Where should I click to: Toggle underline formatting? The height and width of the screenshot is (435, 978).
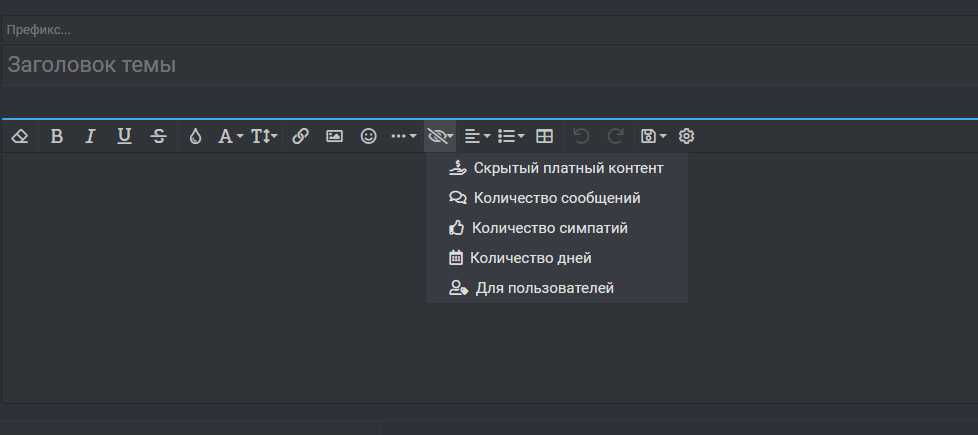[x=124, y=136]
